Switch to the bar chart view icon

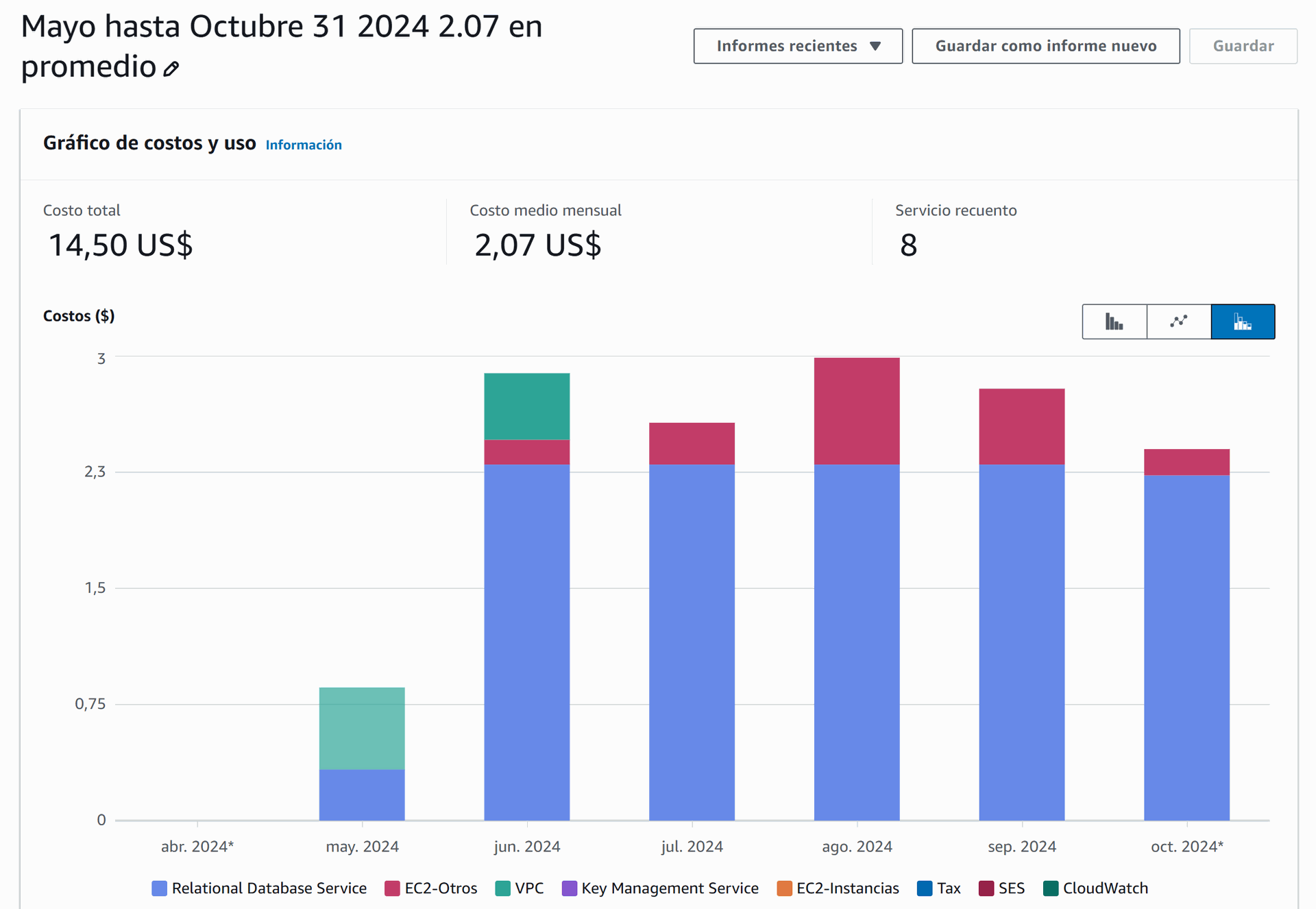[1114, 322]
